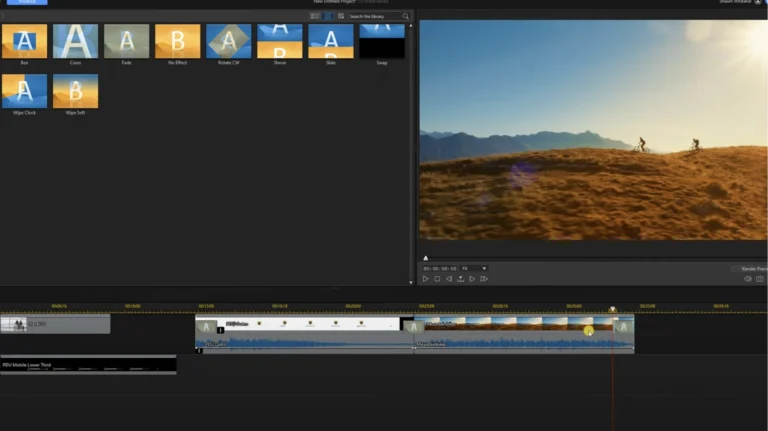Click the Search the library field
The width and height of the screenshot is (768, 431).
[x=375, y=16]
